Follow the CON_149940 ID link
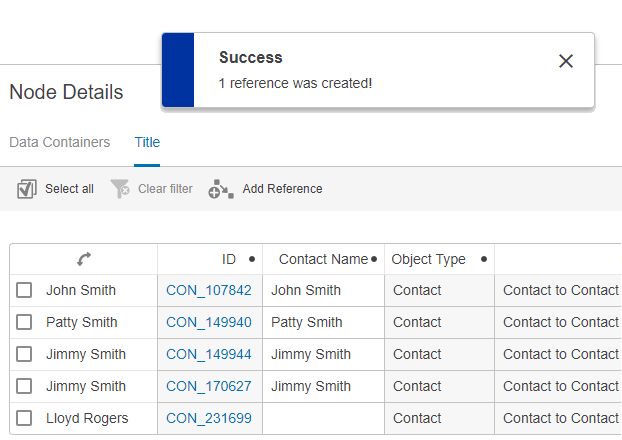Viewport: 622px width, 440px height. pyautogui.click(x=208, y=323)
